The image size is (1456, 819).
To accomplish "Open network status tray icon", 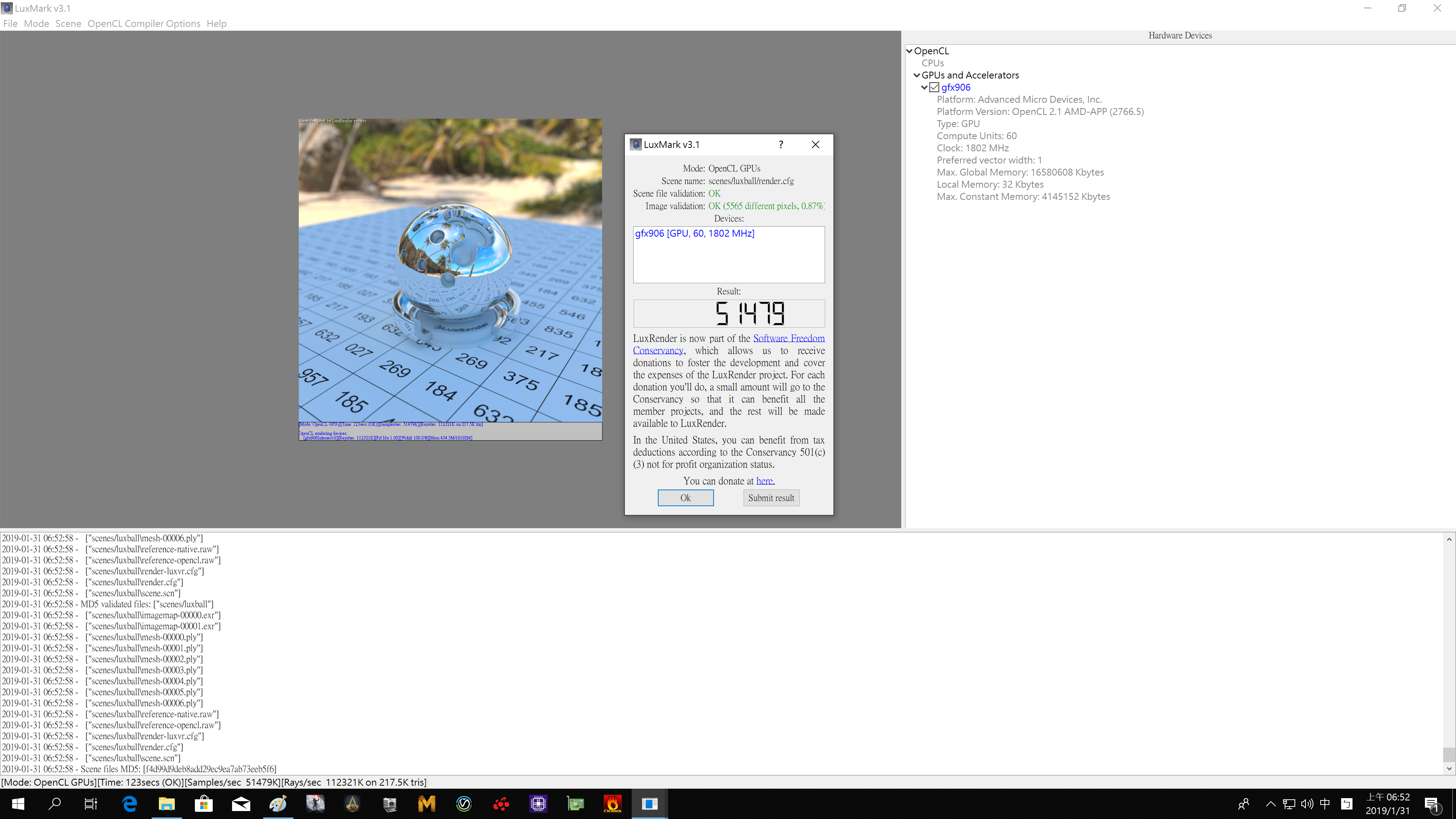I will [x=1289, y=804].
